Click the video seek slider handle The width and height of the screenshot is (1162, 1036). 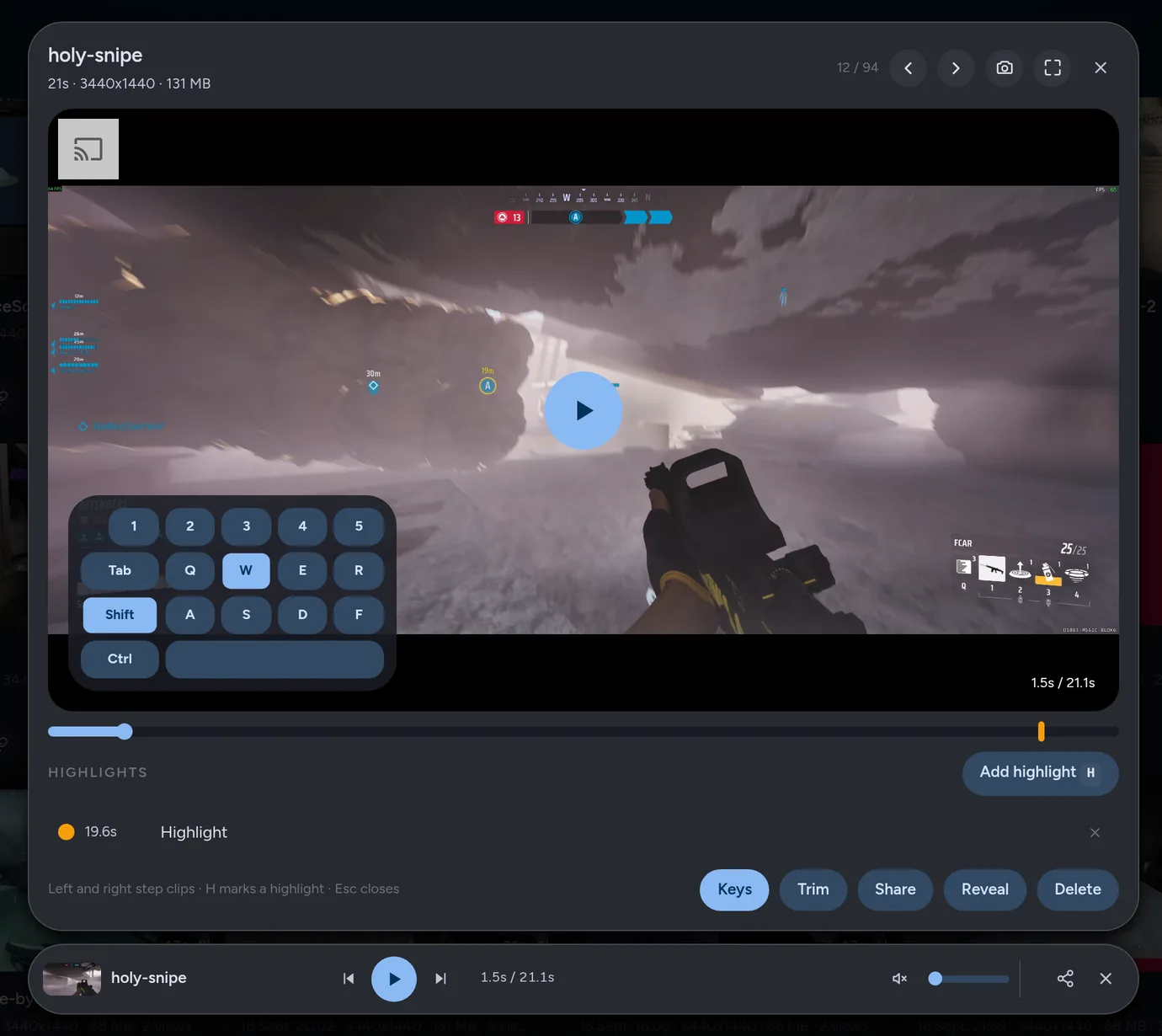[125, 731]
